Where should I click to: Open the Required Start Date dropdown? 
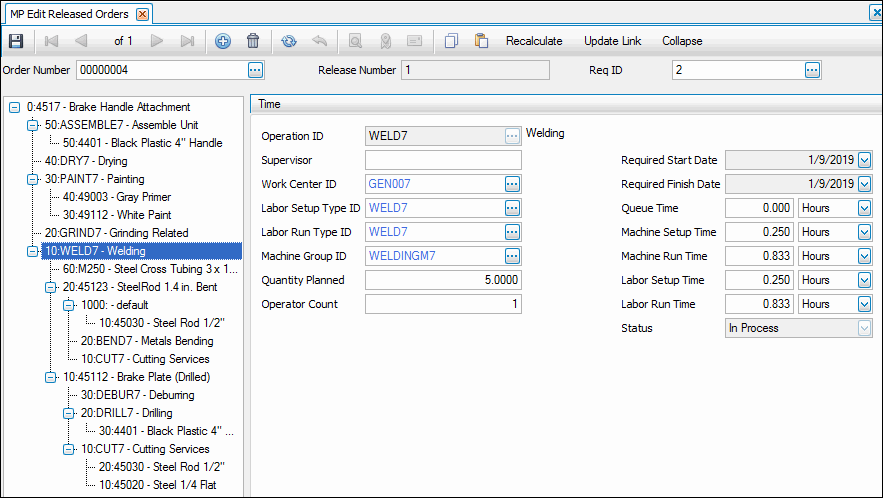864,160
